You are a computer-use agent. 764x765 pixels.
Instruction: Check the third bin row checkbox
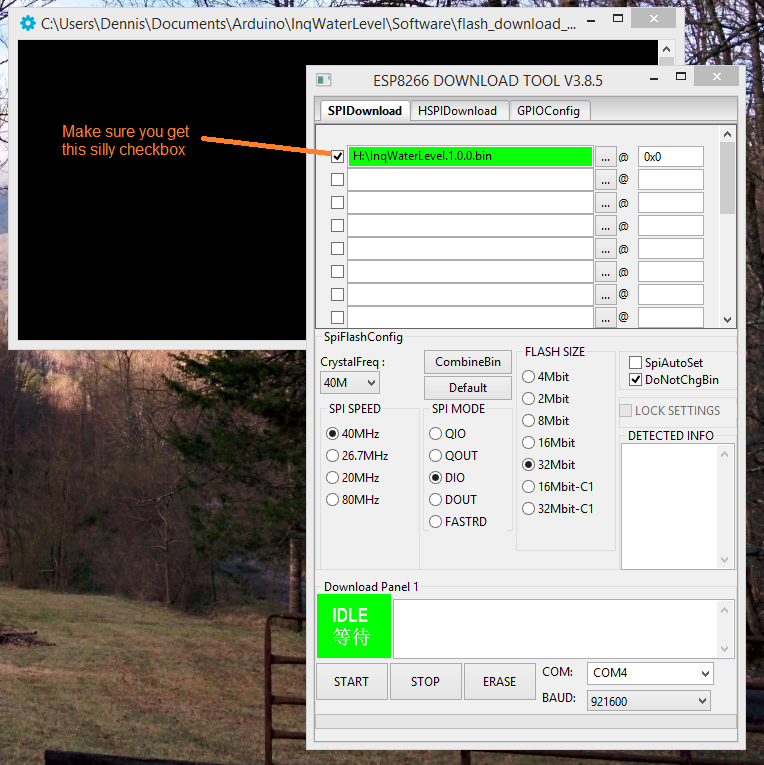(x=337, y=202)
